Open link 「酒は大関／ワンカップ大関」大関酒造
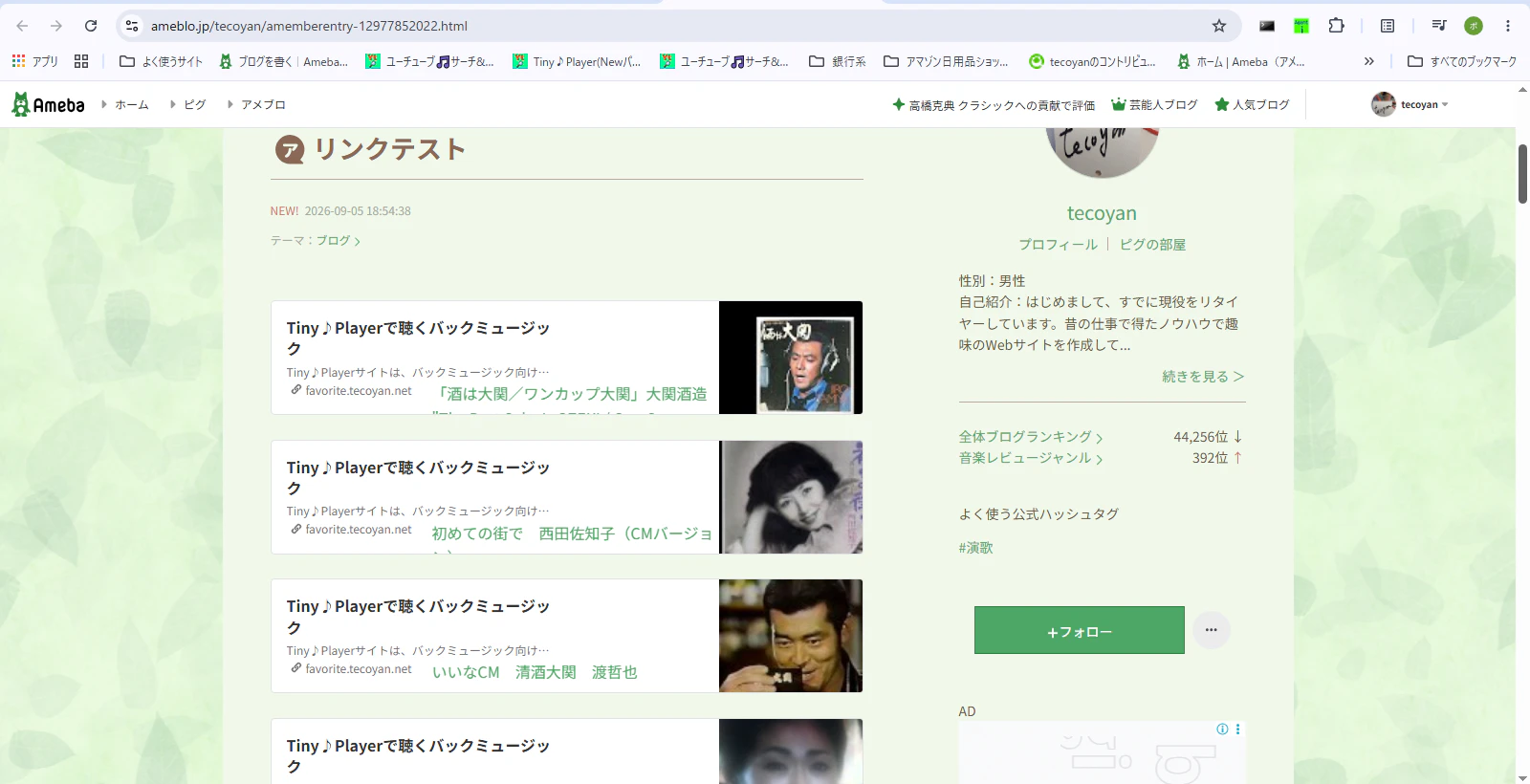The image size is (1530, 784). 571,394
